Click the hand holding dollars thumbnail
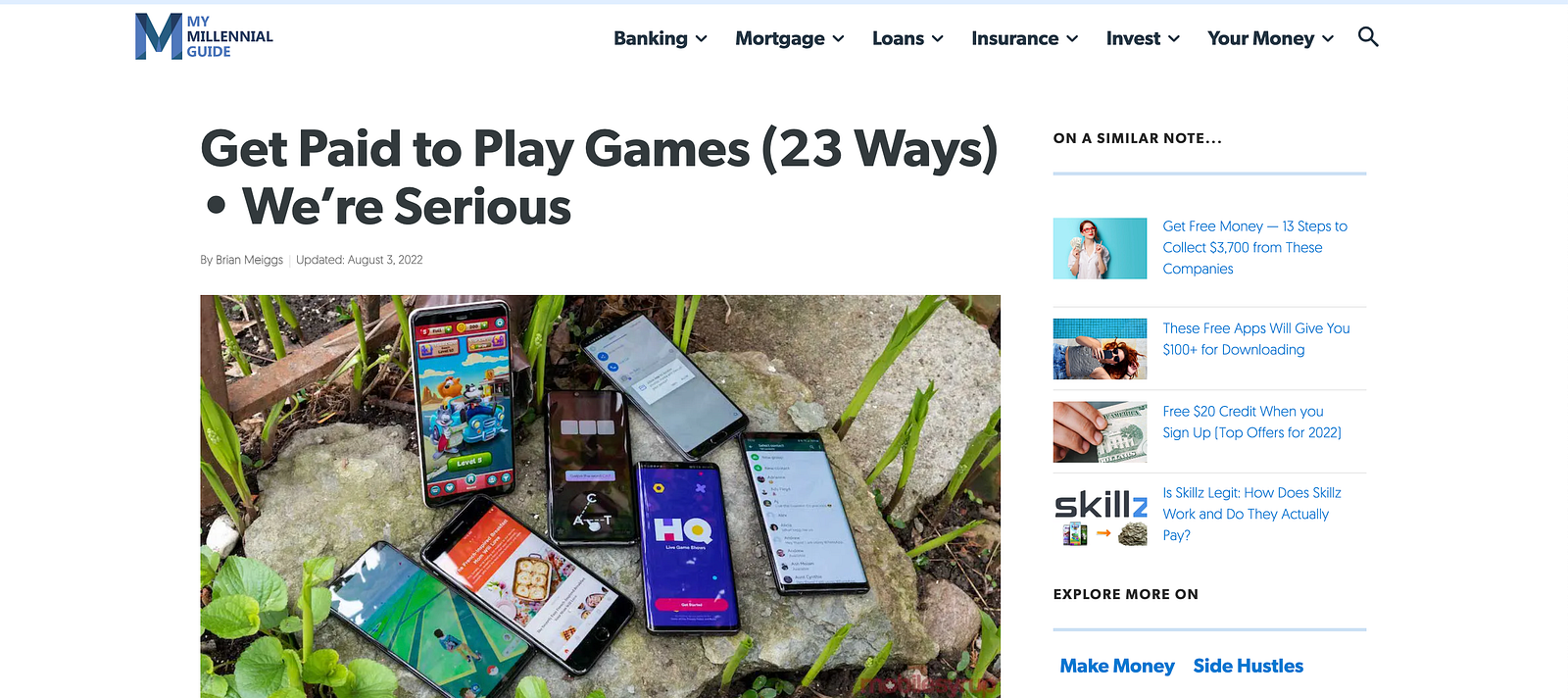This screenshot has height=698, width=1568. pos(1100,432)
